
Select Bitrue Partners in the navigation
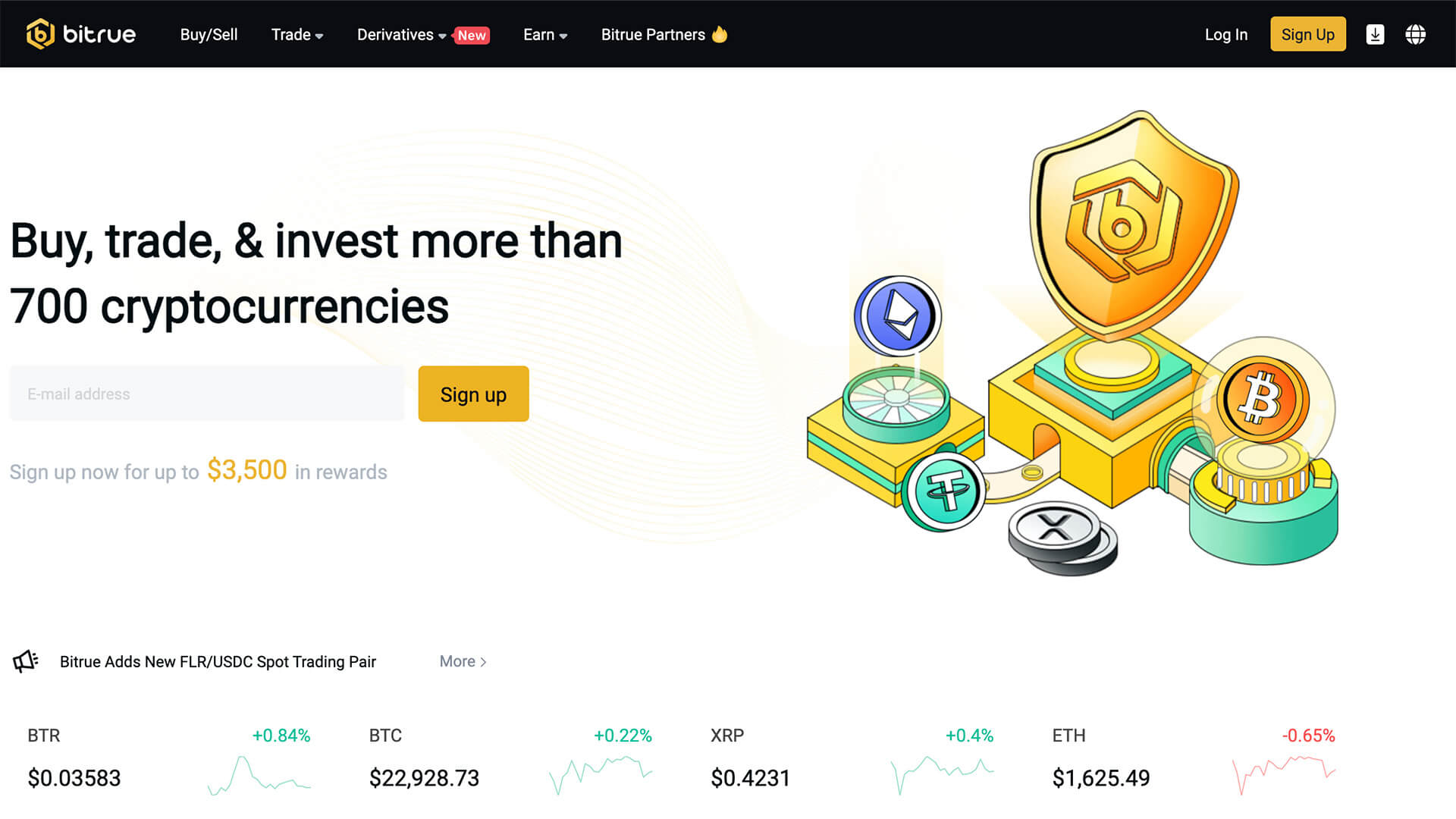coord(664,35)
